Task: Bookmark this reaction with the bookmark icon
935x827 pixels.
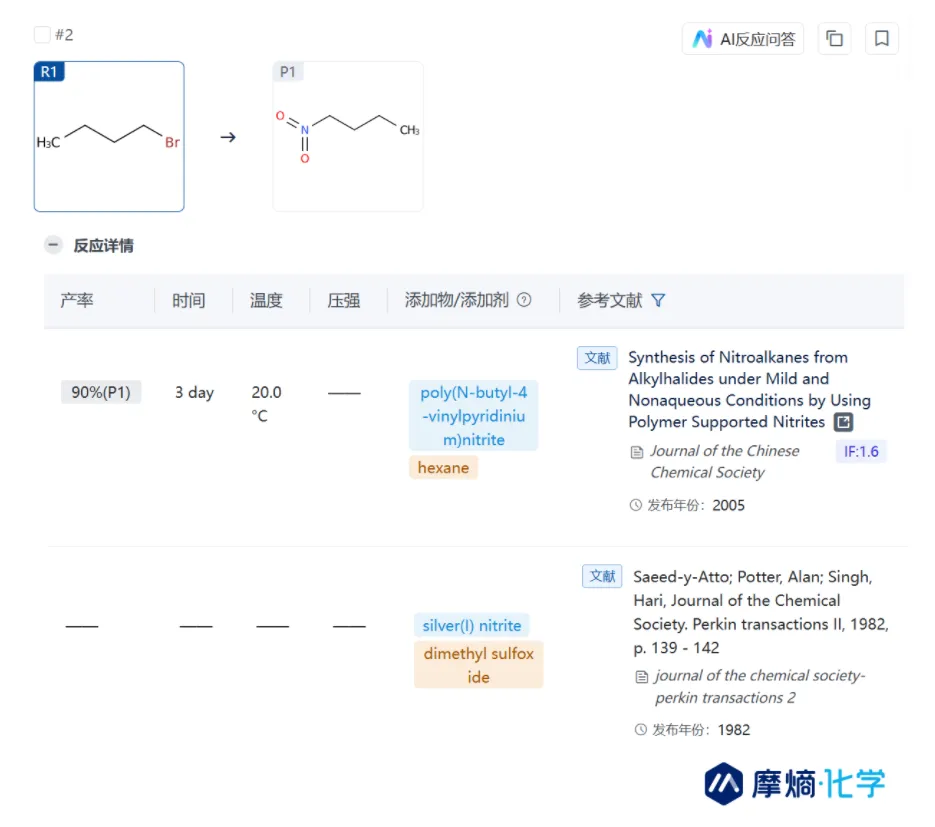Action: [x=881, y=39]
